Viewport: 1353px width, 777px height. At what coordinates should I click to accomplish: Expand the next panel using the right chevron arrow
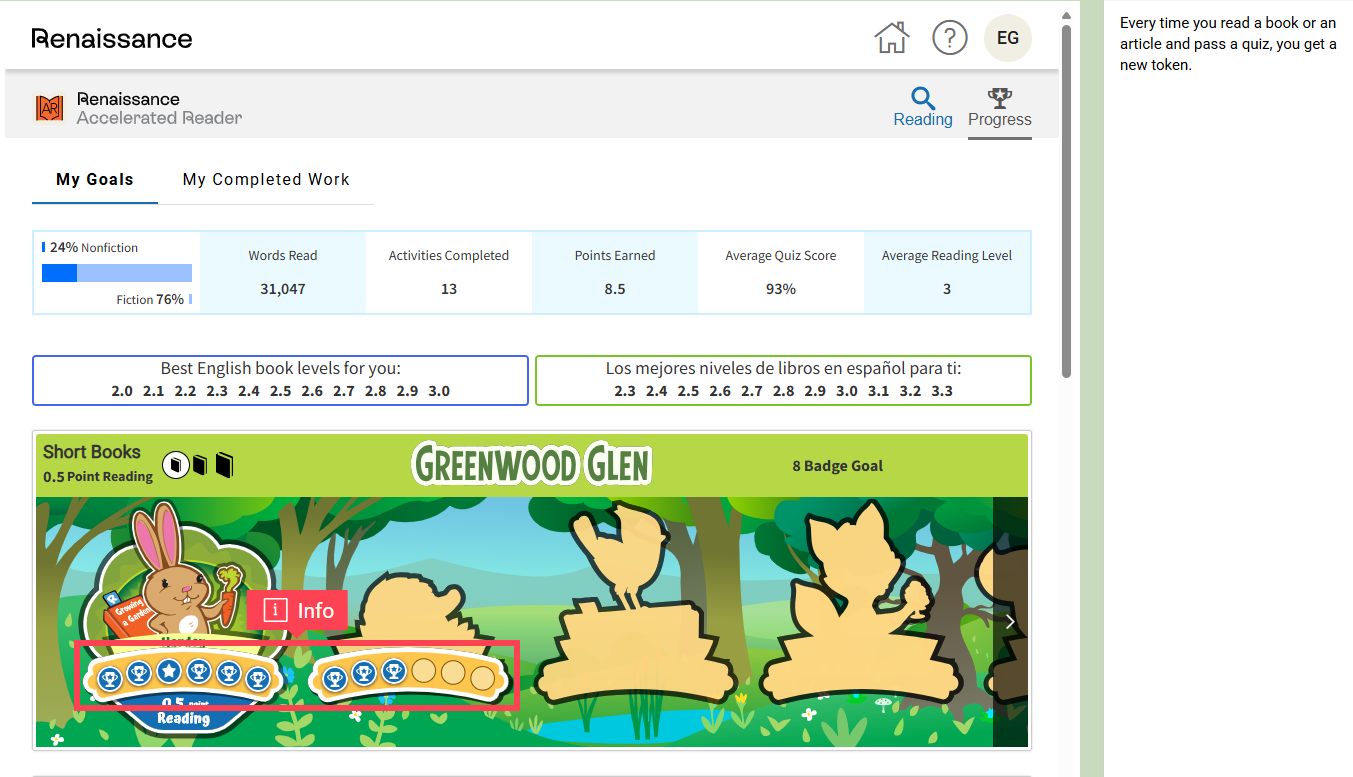[x=1009, y=621]
